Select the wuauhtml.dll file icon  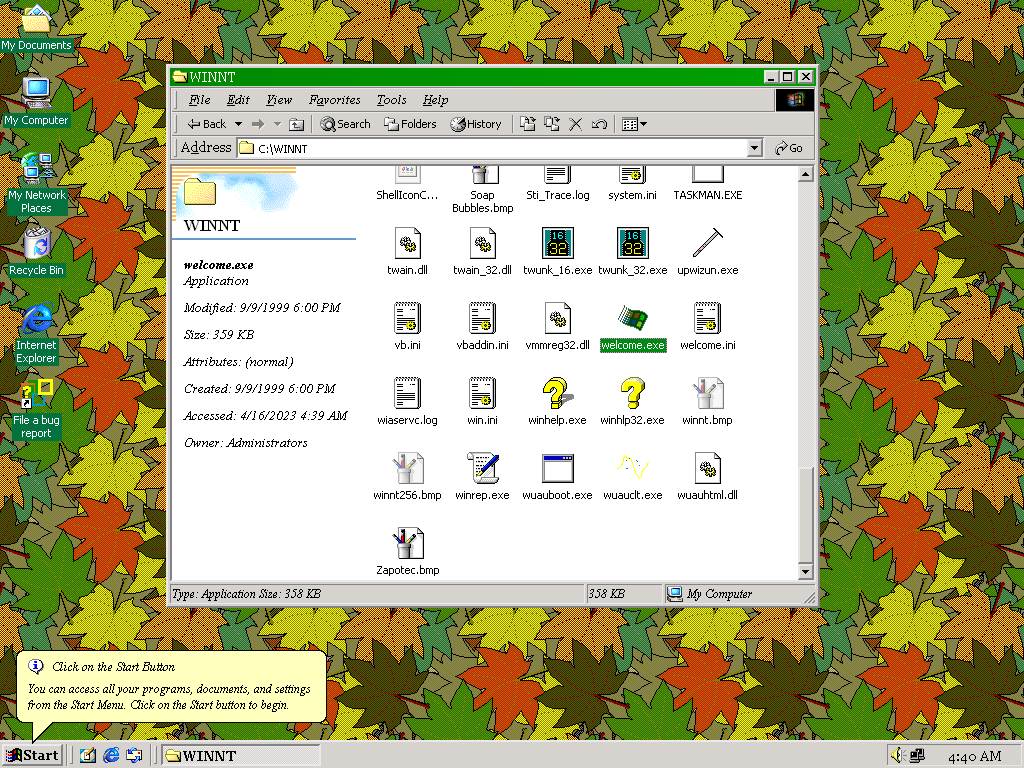pyautogui.click(x=708, y=469)
